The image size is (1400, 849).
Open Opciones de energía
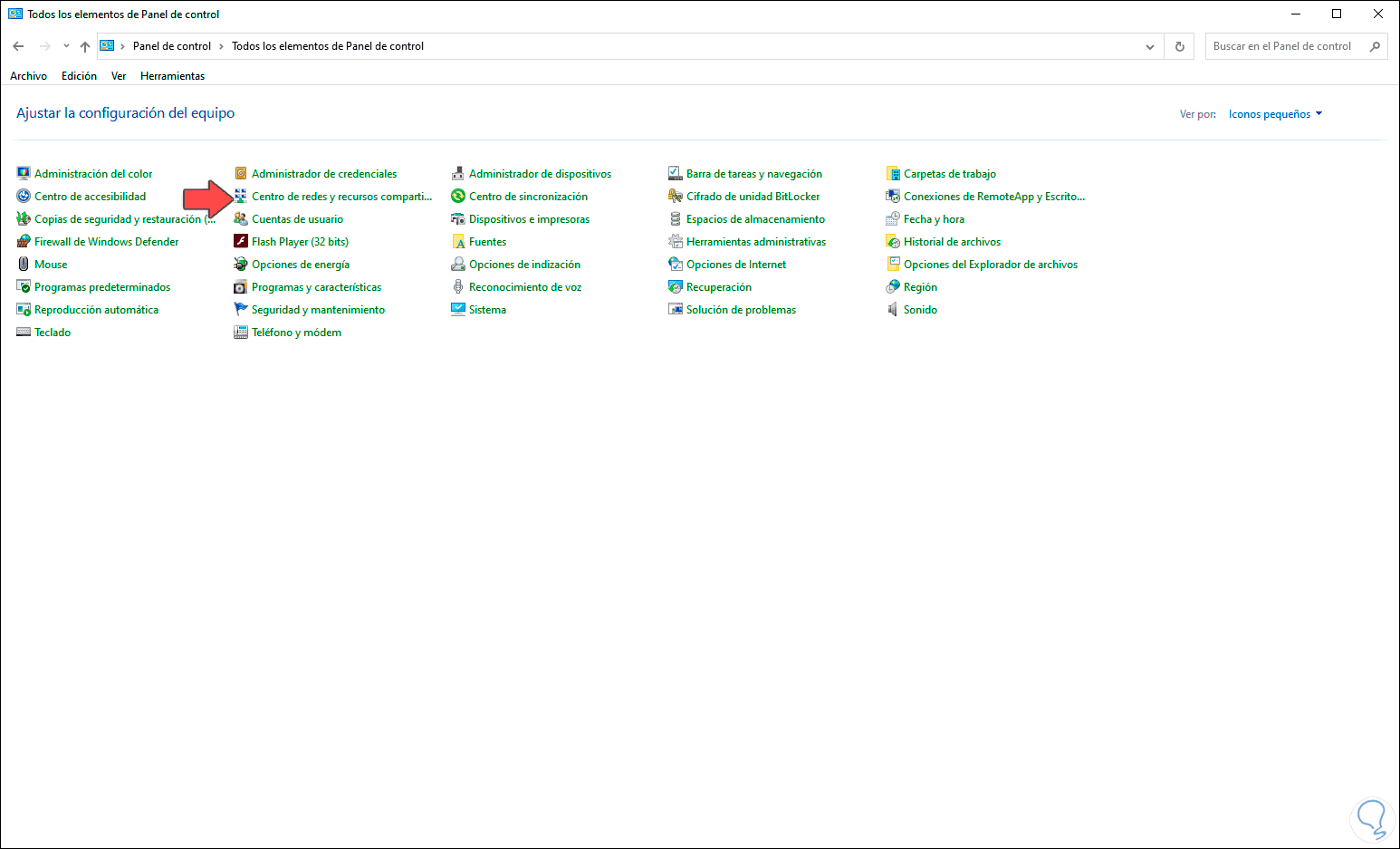(x=302, y=264)
